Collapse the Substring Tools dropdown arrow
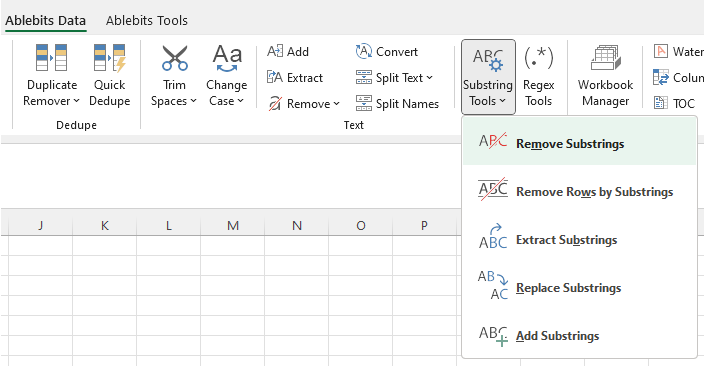 [x=502, y=101]
